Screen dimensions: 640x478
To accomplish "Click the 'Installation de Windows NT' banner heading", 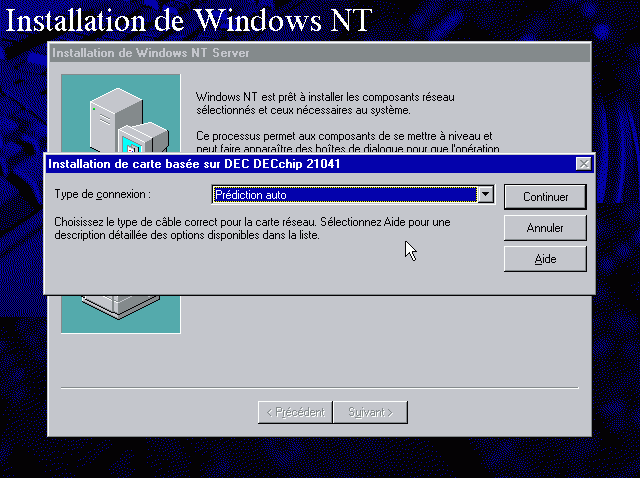I will (189, 20).
